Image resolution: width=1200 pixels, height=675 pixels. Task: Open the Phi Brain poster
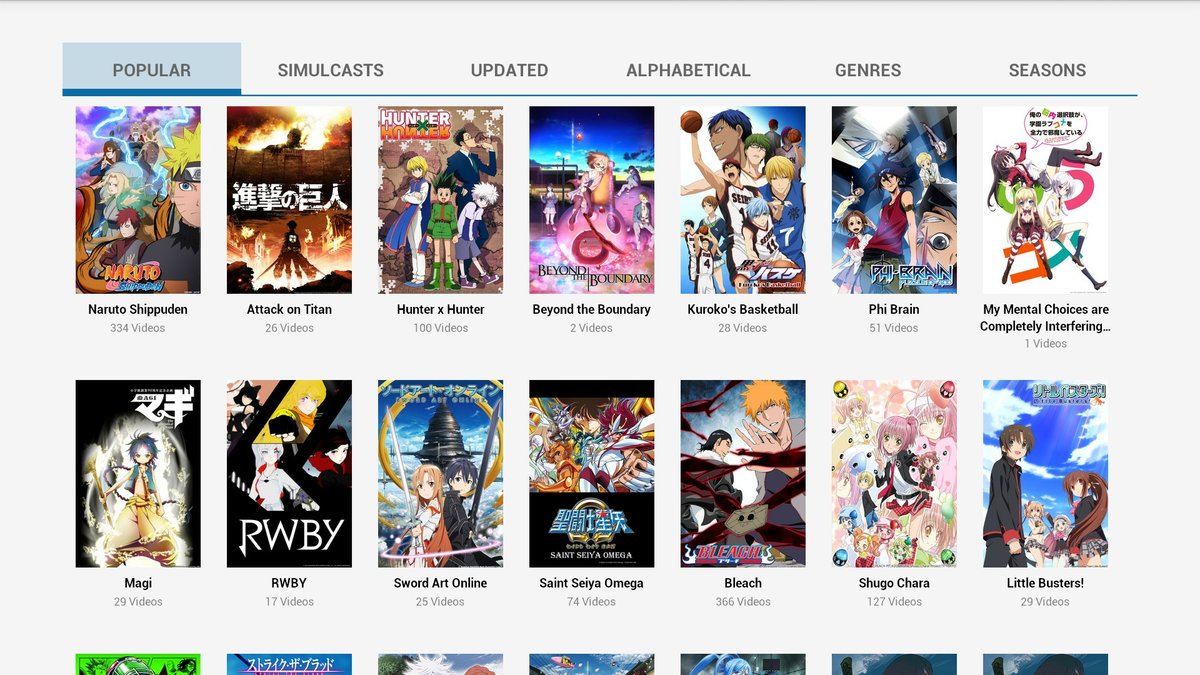[893, 199]
